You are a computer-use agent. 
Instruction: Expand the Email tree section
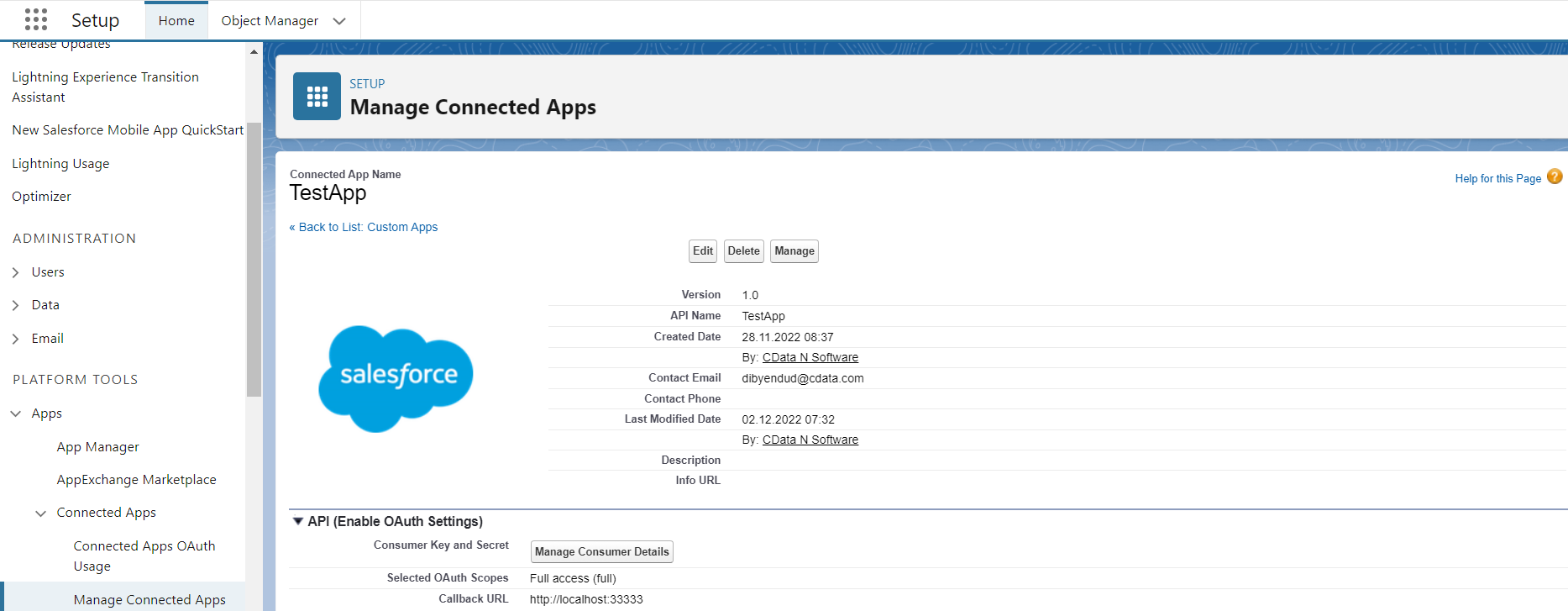coord(16,339)
